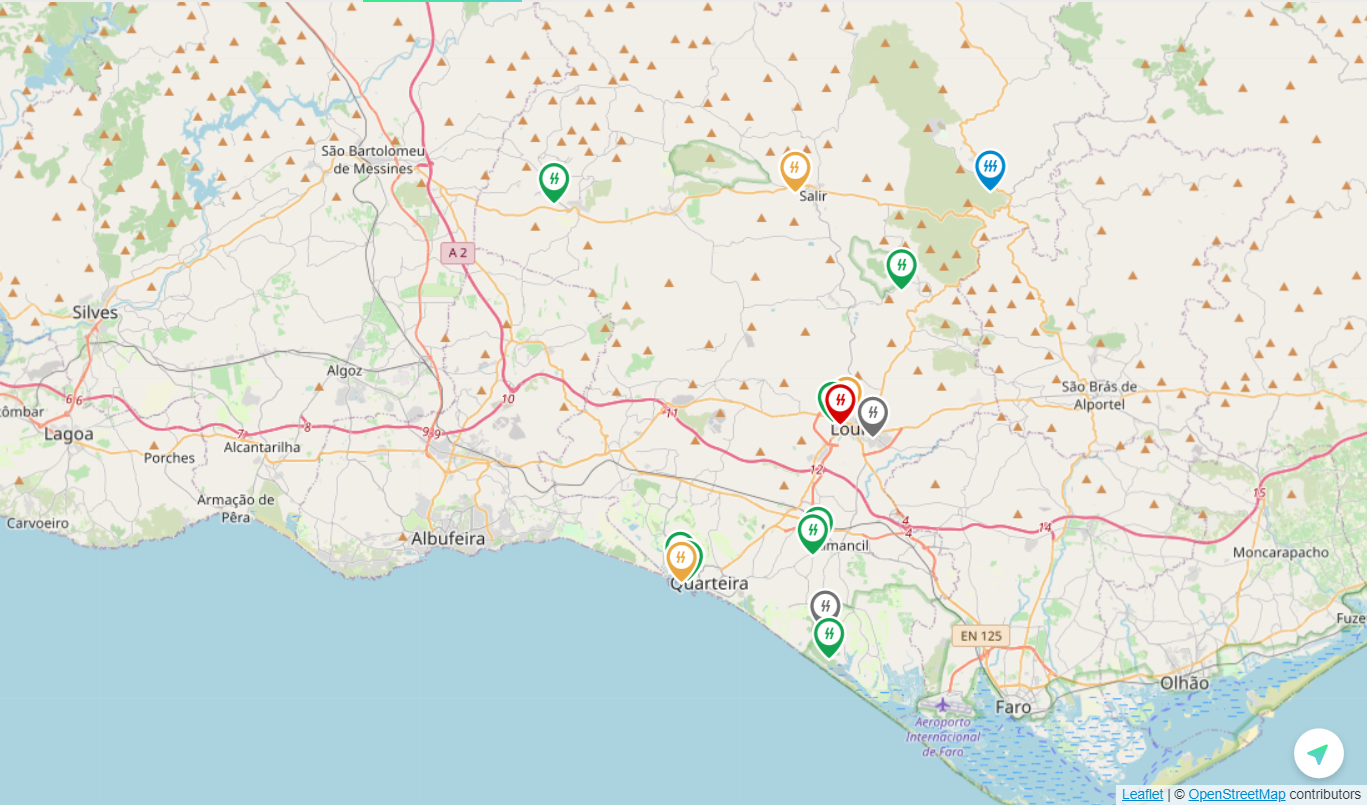
Task: Click the A 2 motorway shield
Action: [x=458, y=253]
